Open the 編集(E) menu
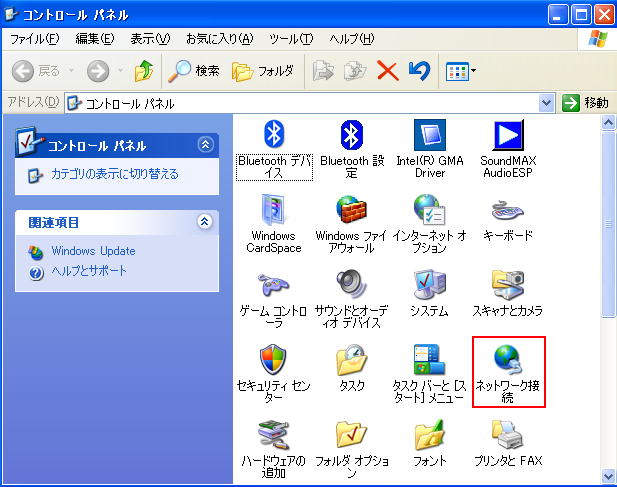The width and height of the screenshot is (617, 487). [95, 39]
